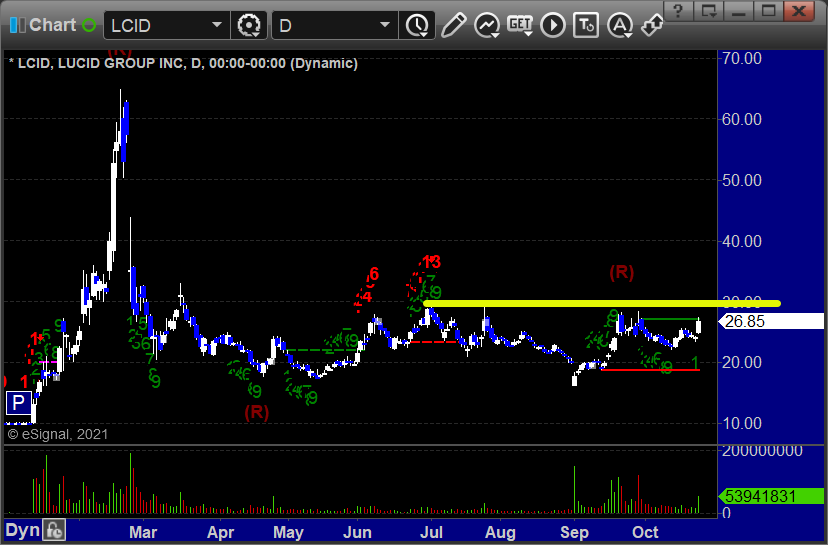This screenshot has height=545, width=828.
Task: Click the 60.00 price axis label
Action: tap(741, 119)
